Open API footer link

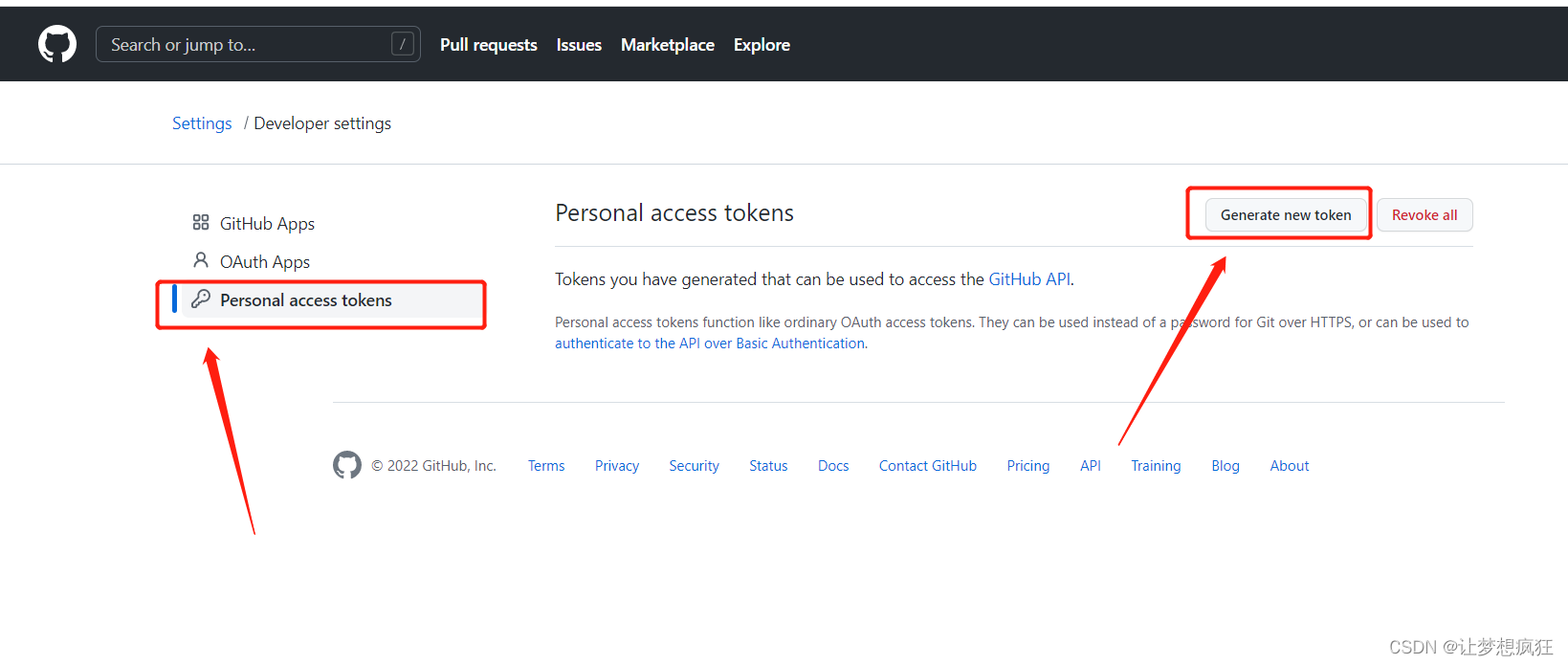tap(1091, 466)
